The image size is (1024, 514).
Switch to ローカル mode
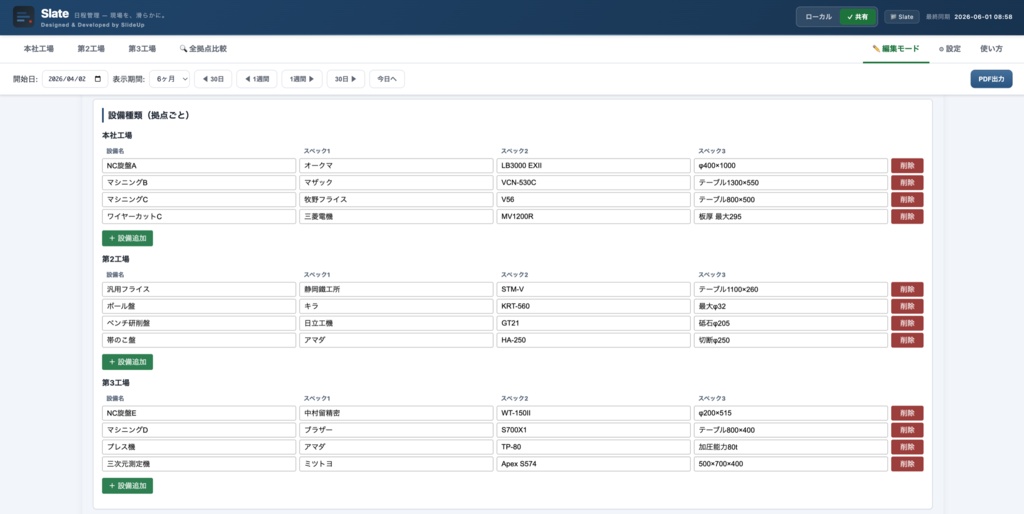[x=818, y=17]
